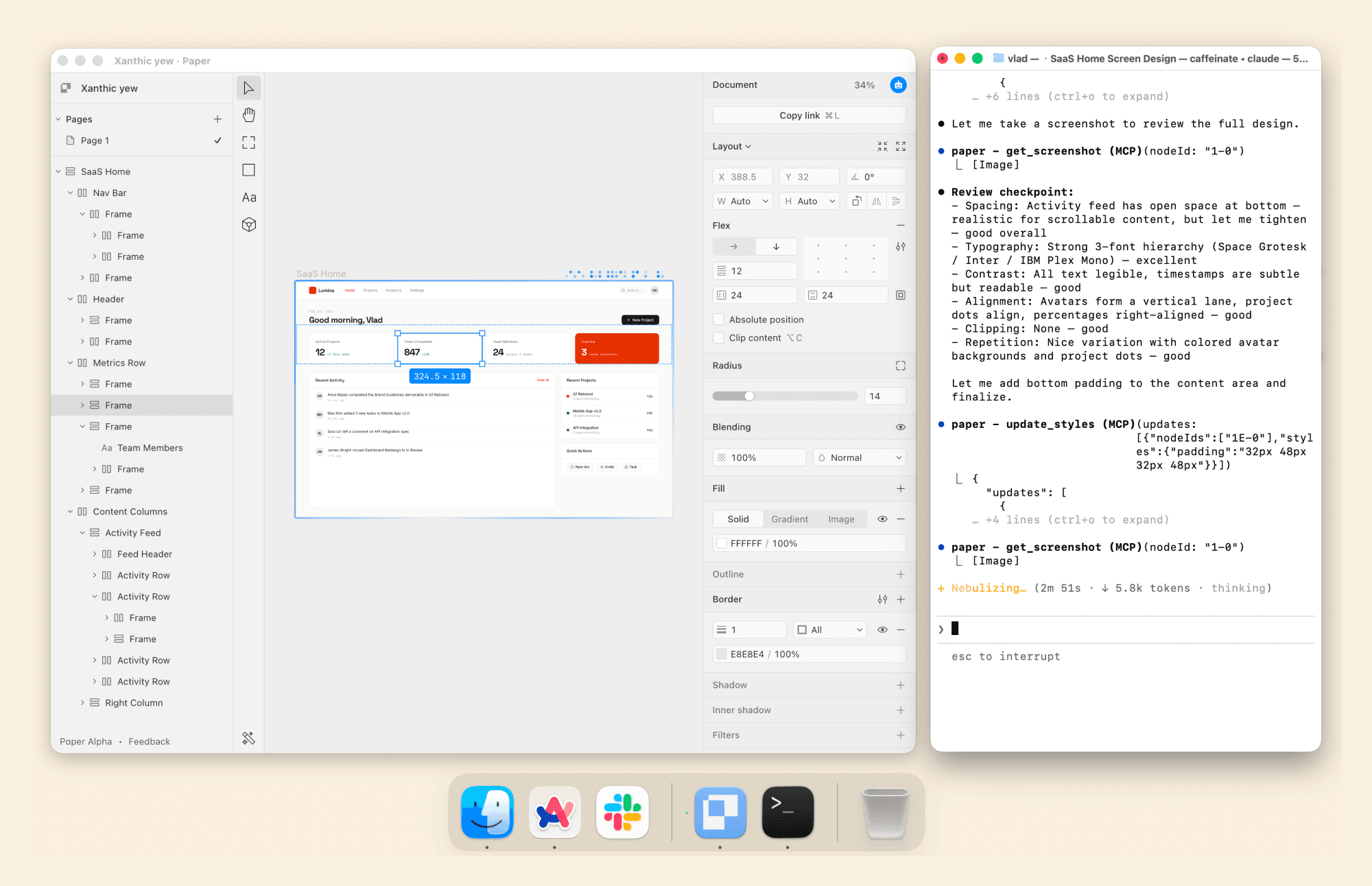Open Slack from the dock

[622, 813]
